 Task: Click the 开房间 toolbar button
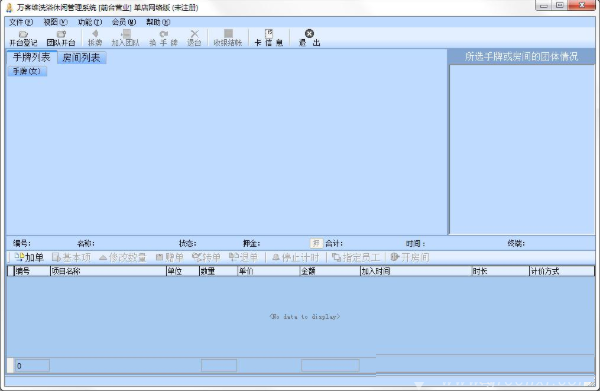click(410, 257)
